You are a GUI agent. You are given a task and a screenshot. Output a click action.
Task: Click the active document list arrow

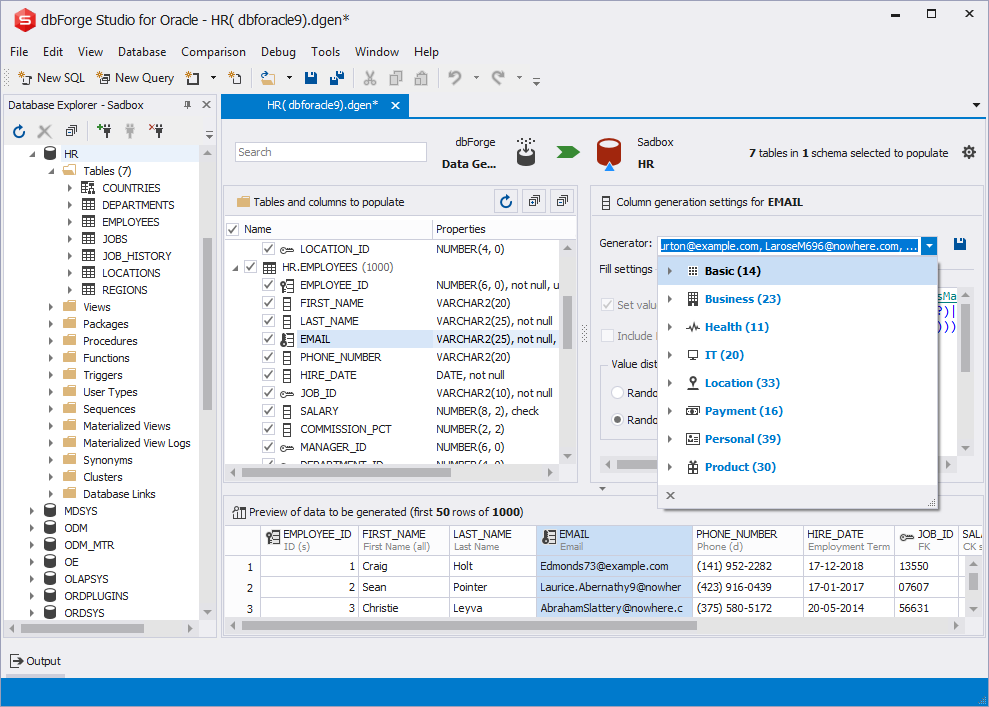coord(976,105)
